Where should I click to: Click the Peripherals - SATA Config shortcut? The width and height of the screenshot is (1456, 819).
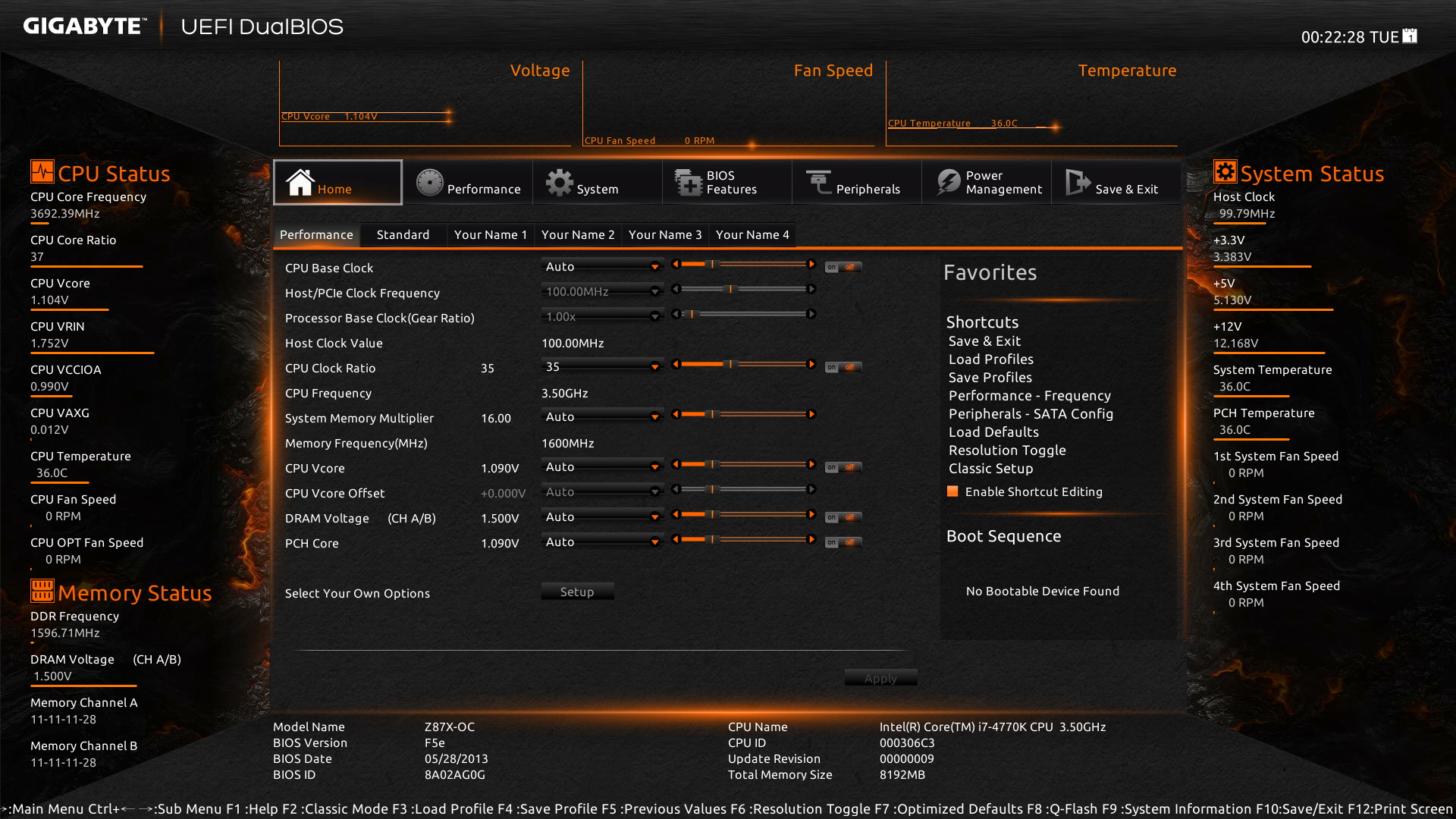point(1031,413)
